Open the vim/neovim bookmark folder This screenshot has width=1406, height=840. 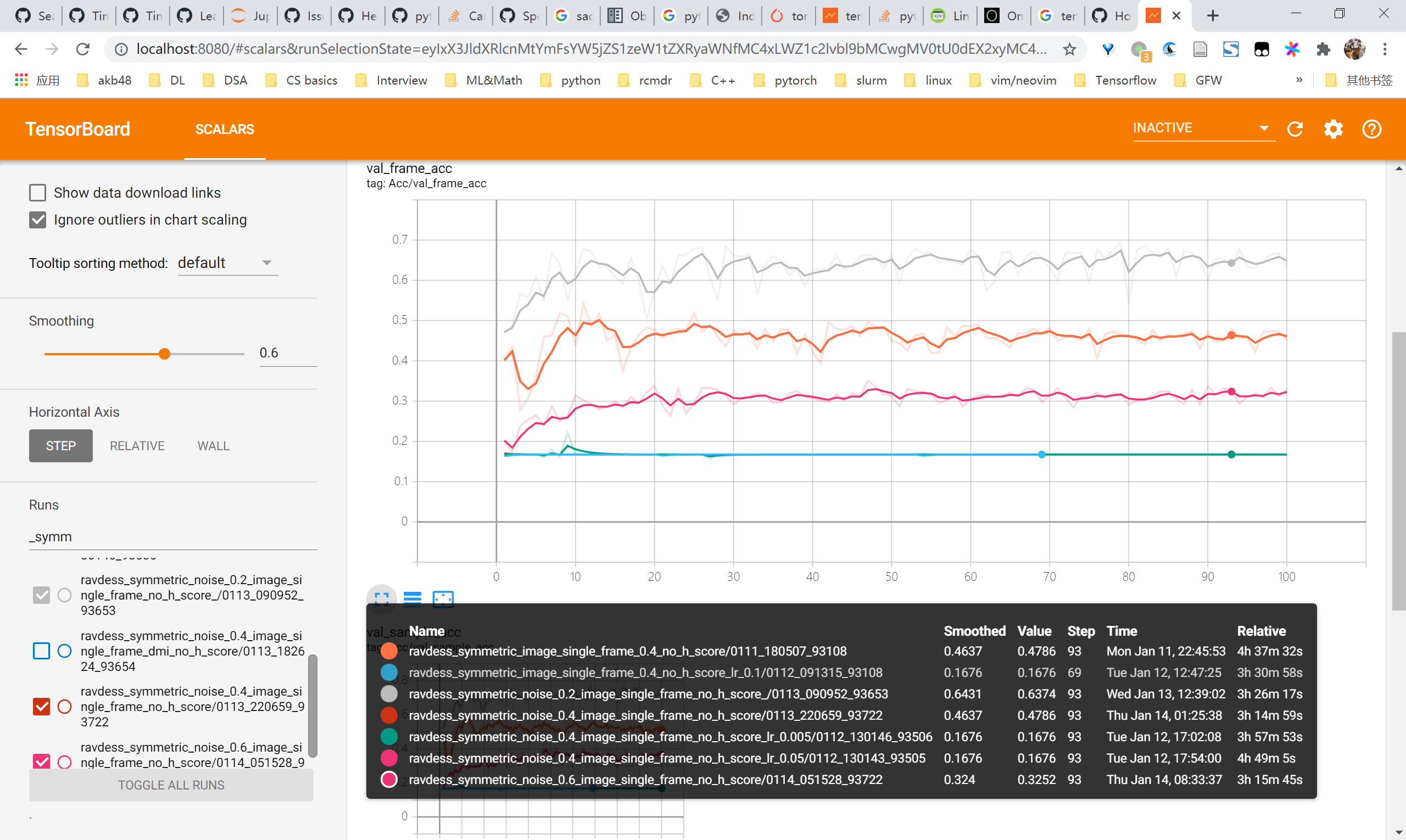[1013, 80]
